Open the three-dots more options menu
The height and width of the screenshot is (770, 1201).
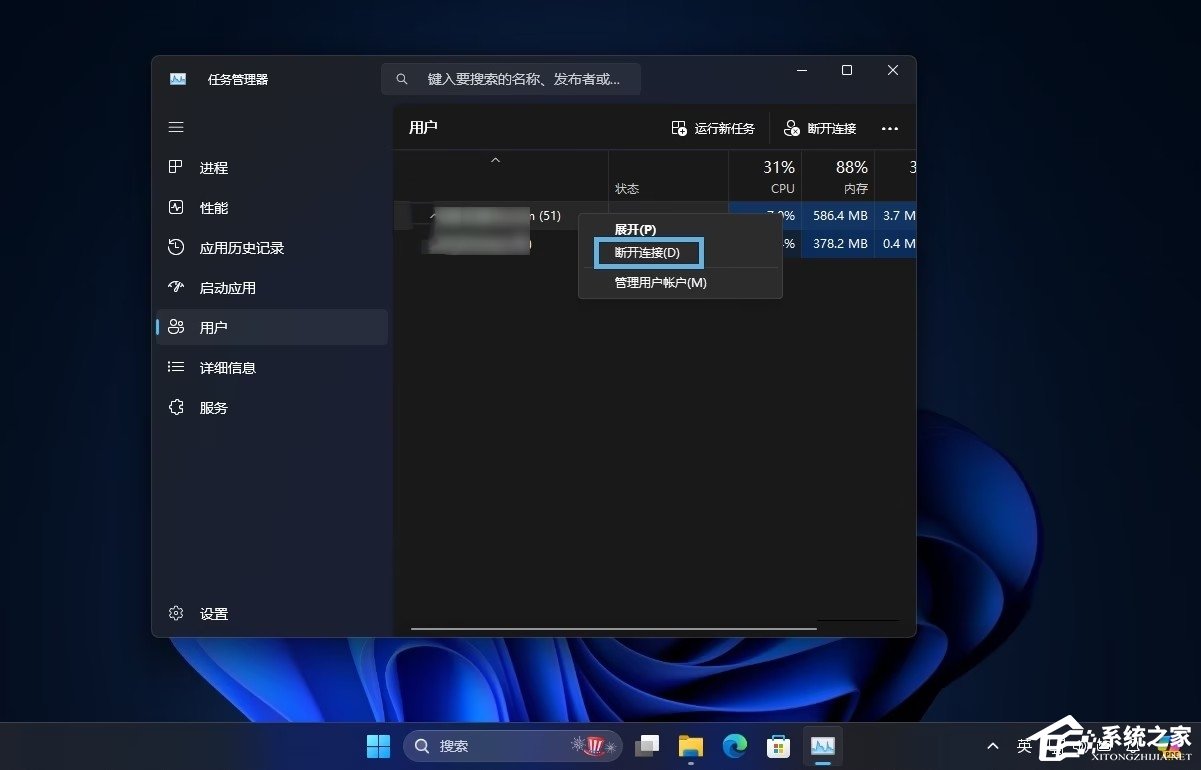click(890, 129)
